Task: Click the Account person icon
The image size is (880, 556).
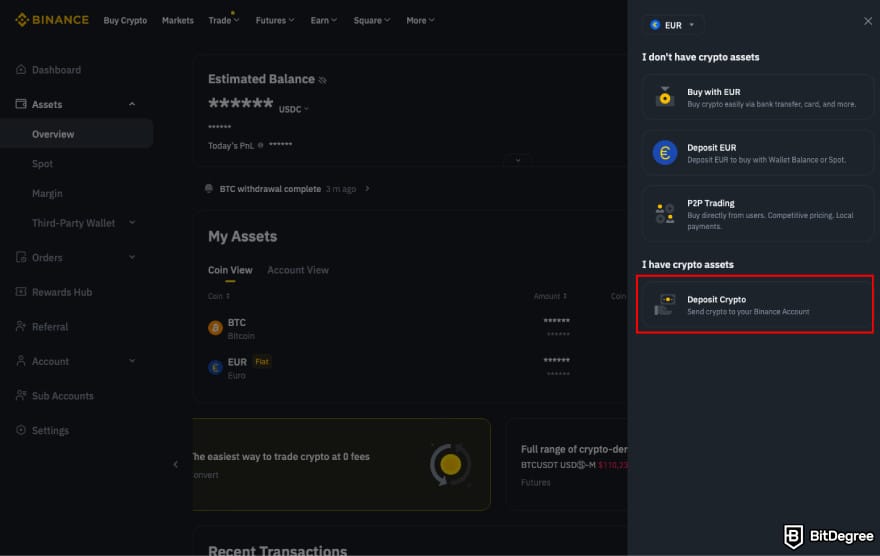Action: point(21,361)
